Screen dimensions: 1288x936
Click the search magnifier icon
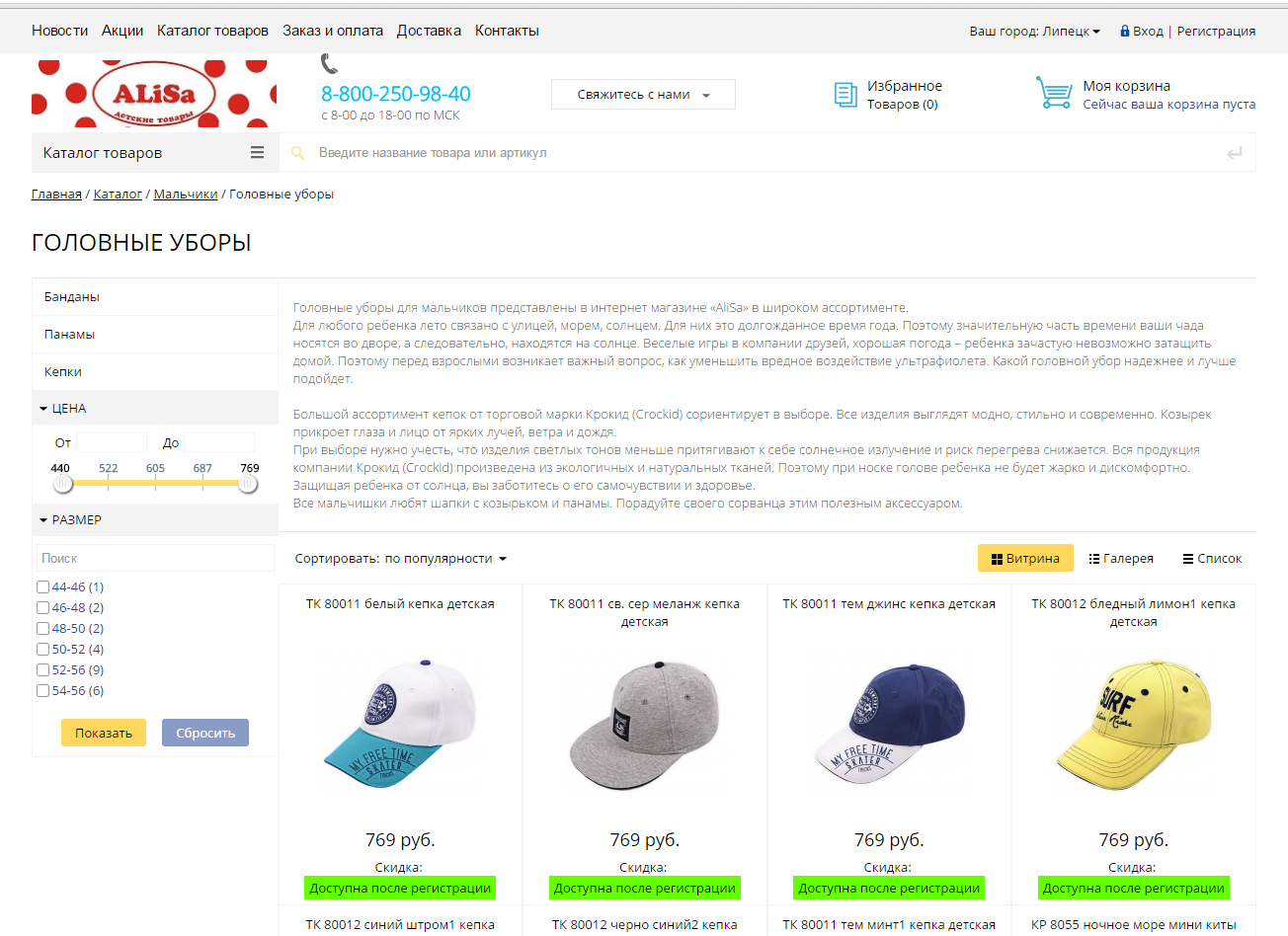click(x=297, y=153)
